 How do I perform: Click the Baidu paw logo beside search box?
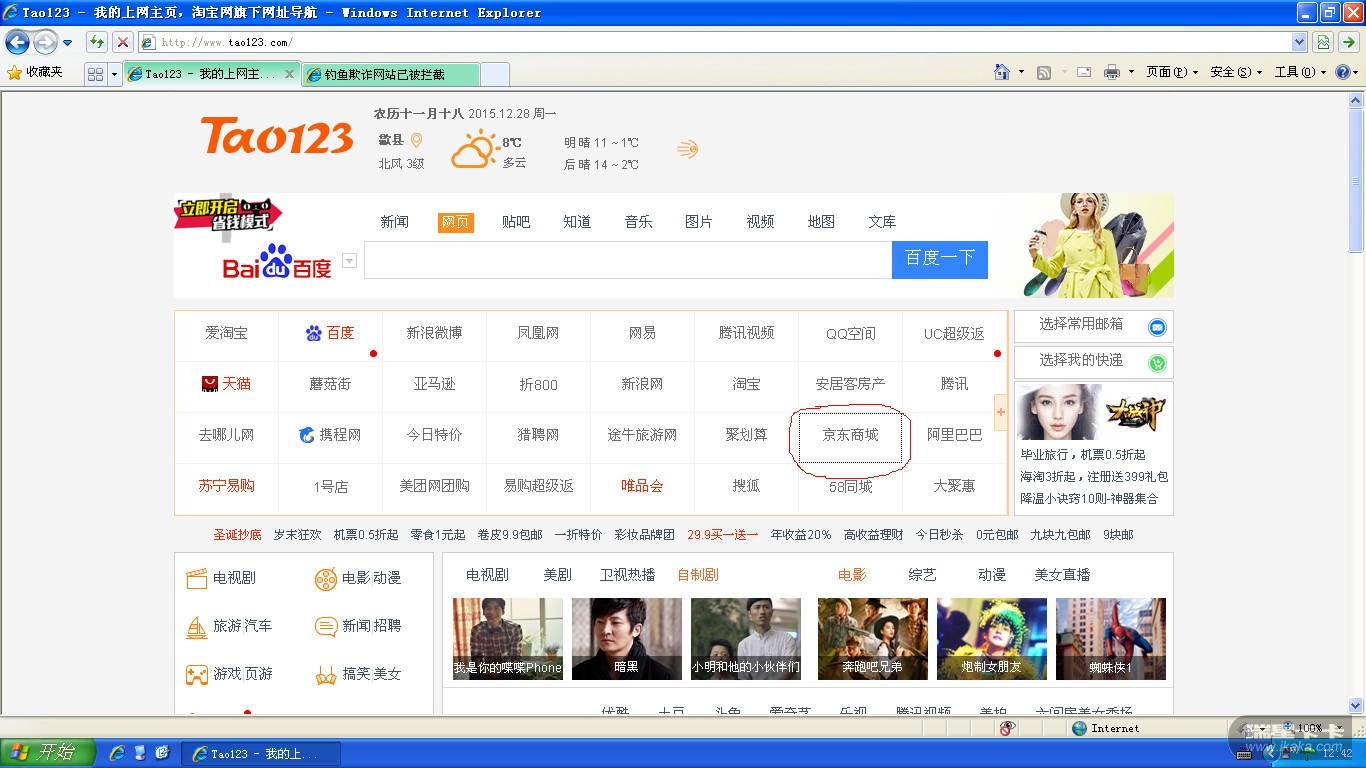[x=277, y=261]
